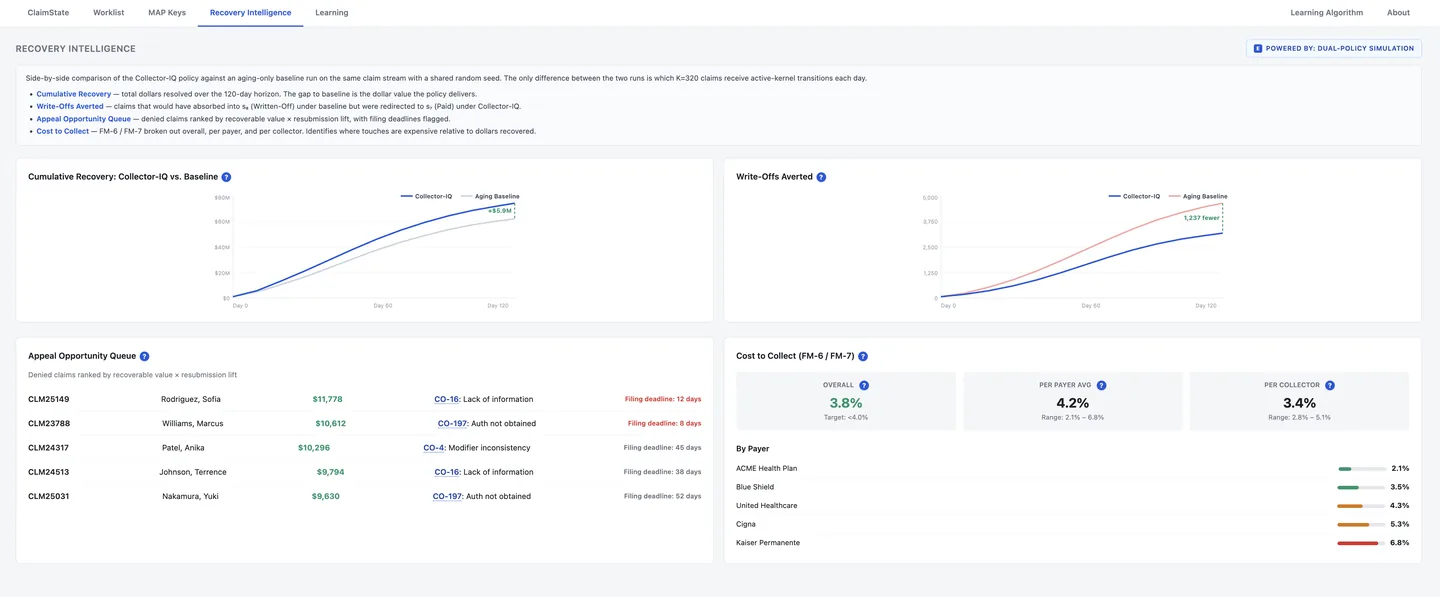Follow the Cumulative Recovery description link

[x=74, y=94]
